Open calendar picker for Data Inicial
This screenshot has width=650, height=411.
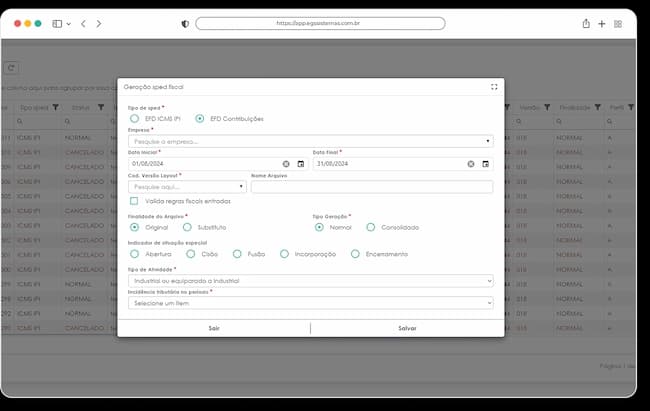click(x=301, y=164)
